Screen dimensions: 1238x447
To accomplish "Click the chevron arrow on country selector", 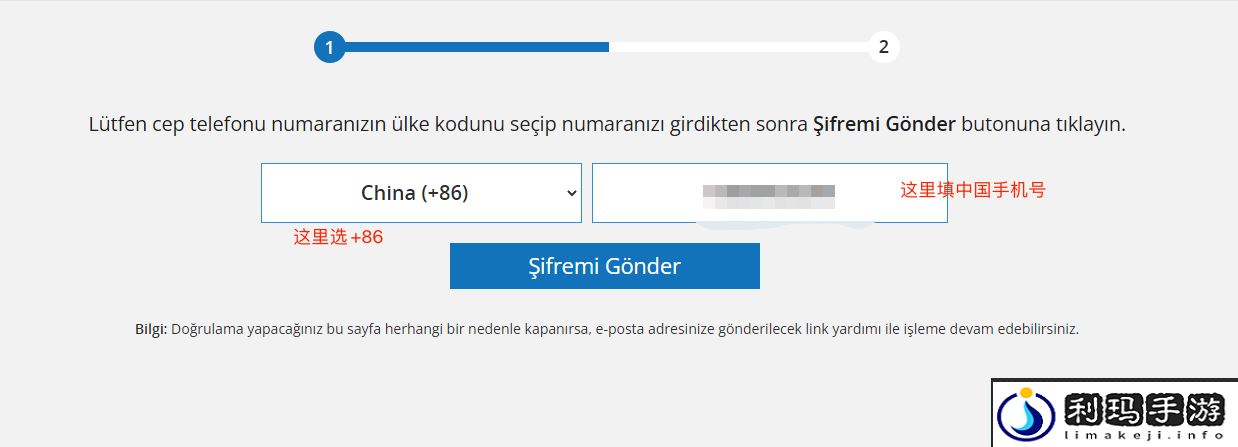I will click(571, 193).
